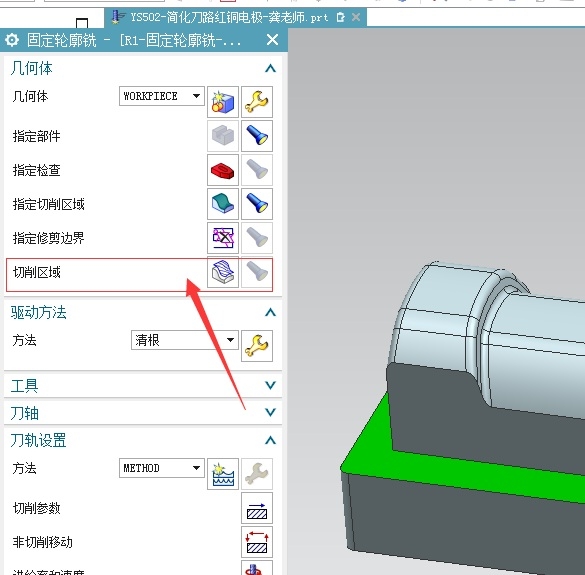Click the greyed display icon for 切削区域
Image resolution: width=585 pixels, height=575 pixels.
pyautogui.click(x=257, y=272)
